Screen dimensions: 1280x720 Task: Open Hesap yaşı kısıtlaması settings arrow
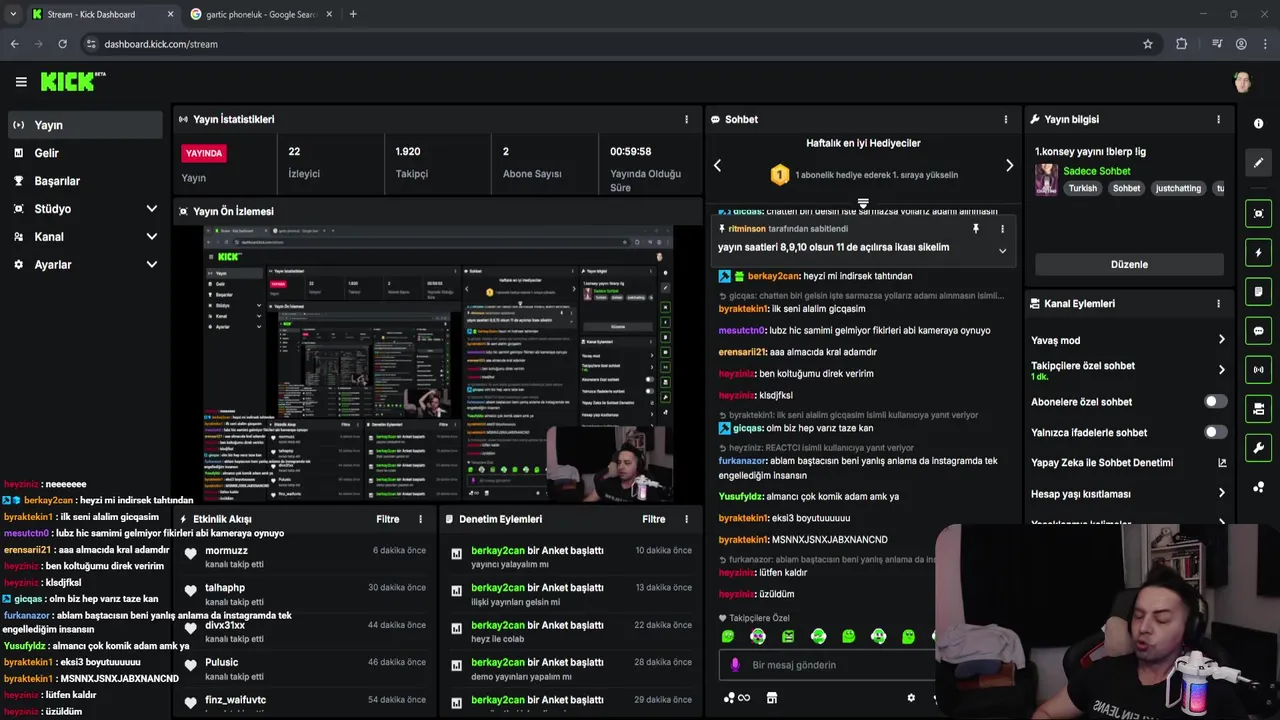click(x=1221, y=493)
